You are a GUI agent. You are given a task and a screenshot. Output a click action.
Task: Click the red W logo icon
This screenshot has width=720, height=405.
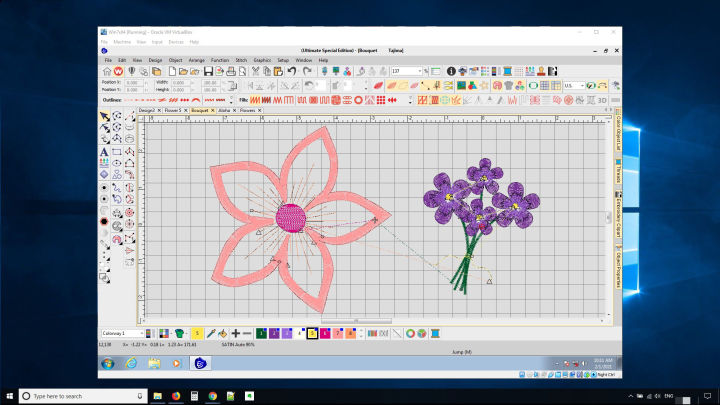(118, 71)
